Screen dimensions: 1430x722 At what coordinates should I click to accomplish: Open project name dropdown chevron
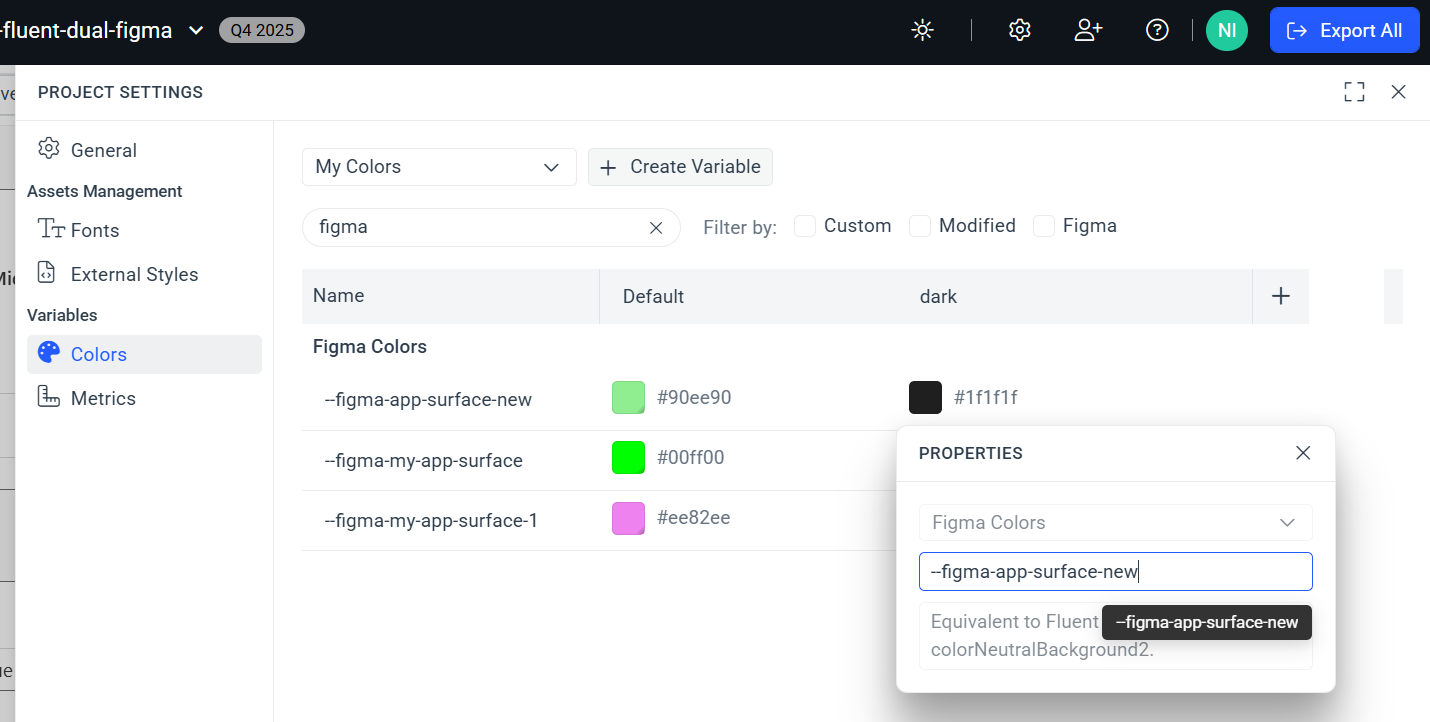(x=196, y=31)
